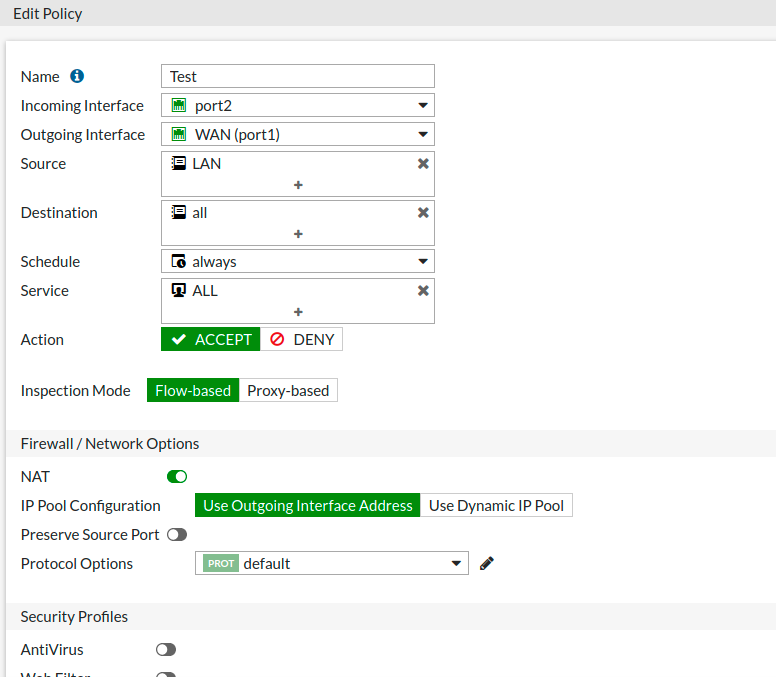The height and width of the screenshot is (677, 776).
Task: Click the pencil icon to edit Protocol Options
Action: (x=487, y=564)
